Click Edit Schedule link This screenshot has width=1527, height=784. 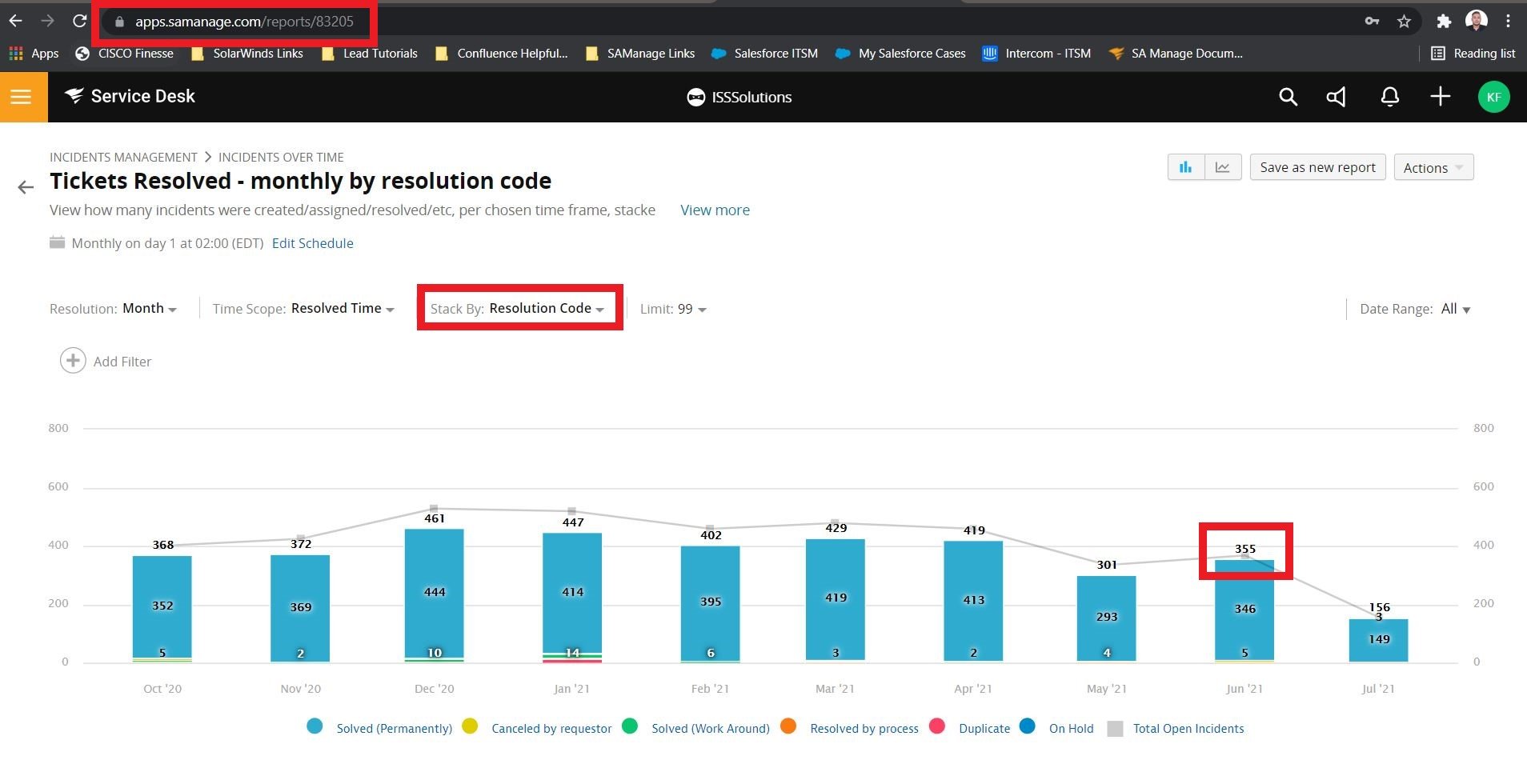pyautogui.click(x=313, y=243)
